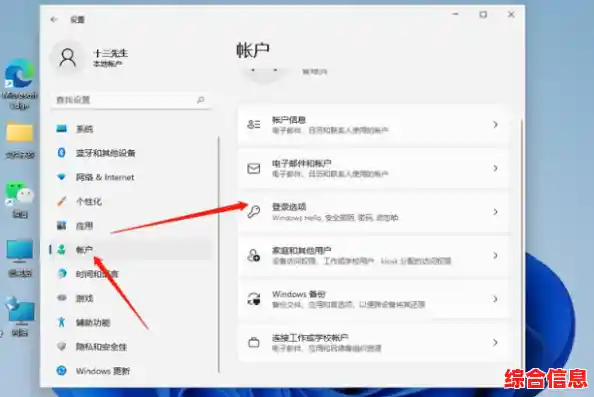This screenshot has width=594, height=397.
Task: Select Accounts (帐户) in the sidebar
Action: (131, 250)
